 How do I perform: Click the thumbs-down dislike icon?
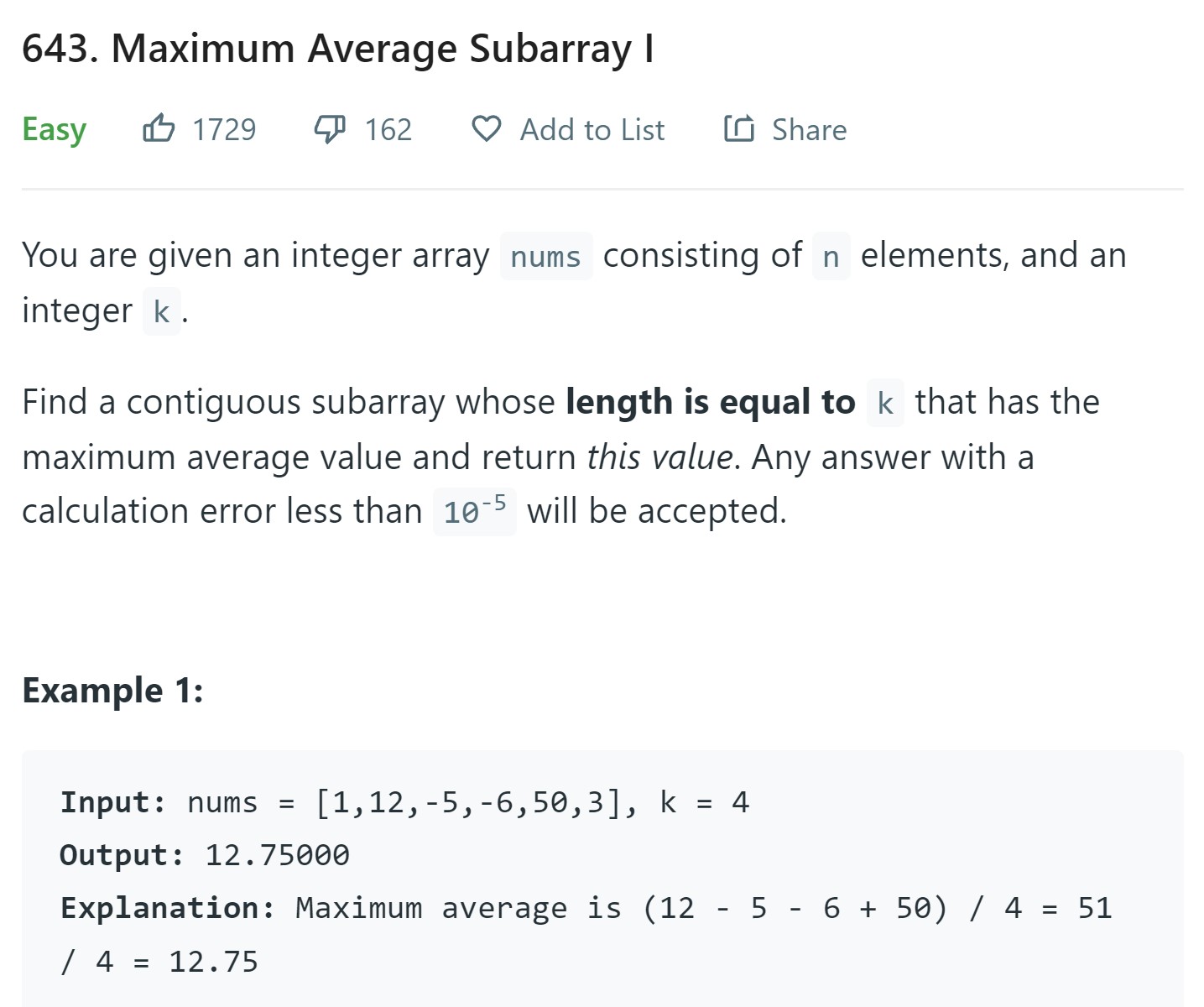click(330, 129)
